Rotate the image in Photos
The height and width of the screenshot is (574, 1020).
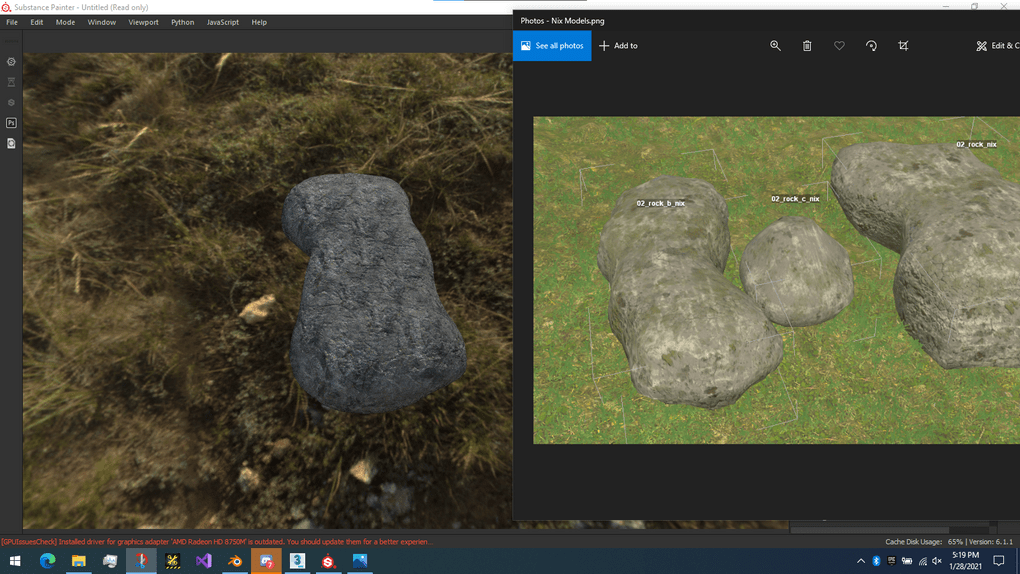871,46
